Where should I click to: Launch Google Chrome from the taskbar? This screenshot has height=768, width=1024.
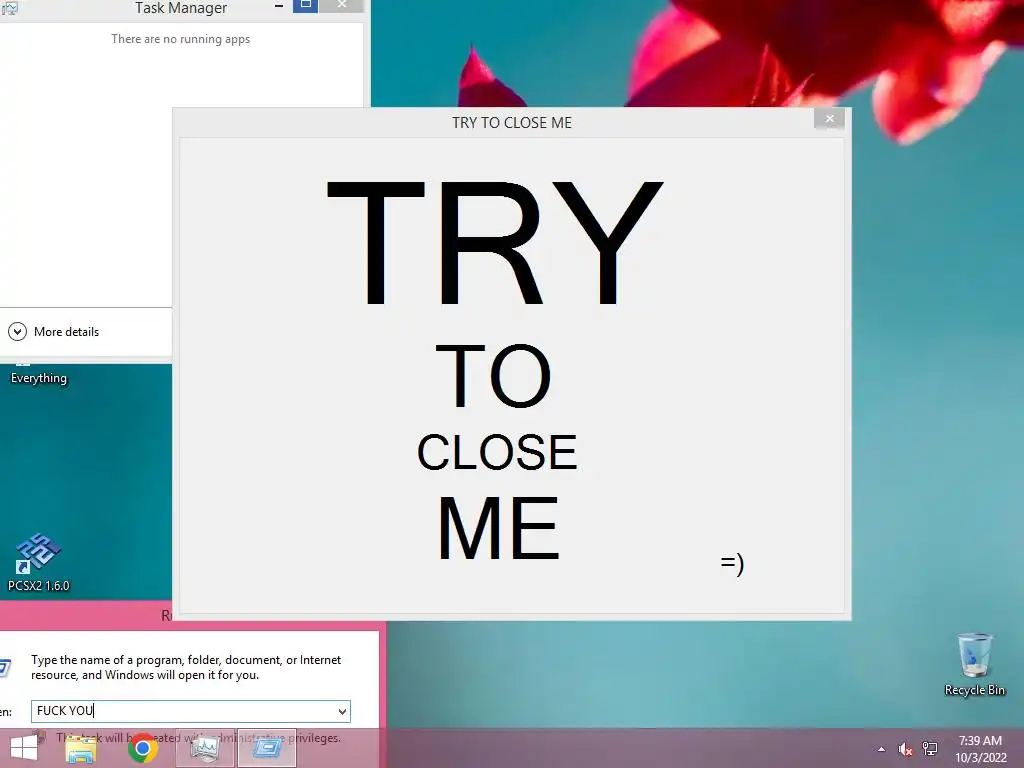coord(143,748)
